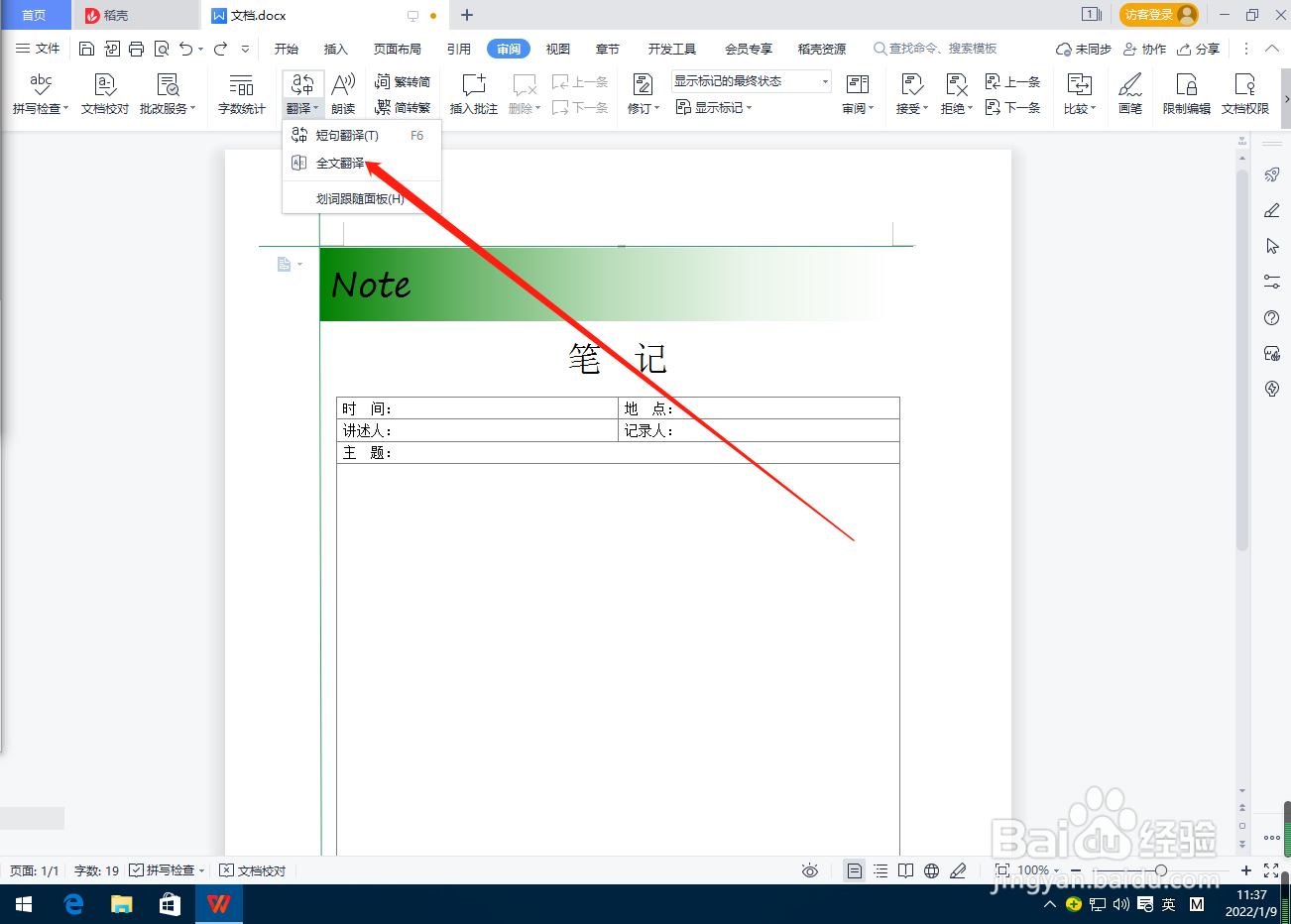
Task: Choose 全文翻译 full text translation
Action: [x=362, y=164]
